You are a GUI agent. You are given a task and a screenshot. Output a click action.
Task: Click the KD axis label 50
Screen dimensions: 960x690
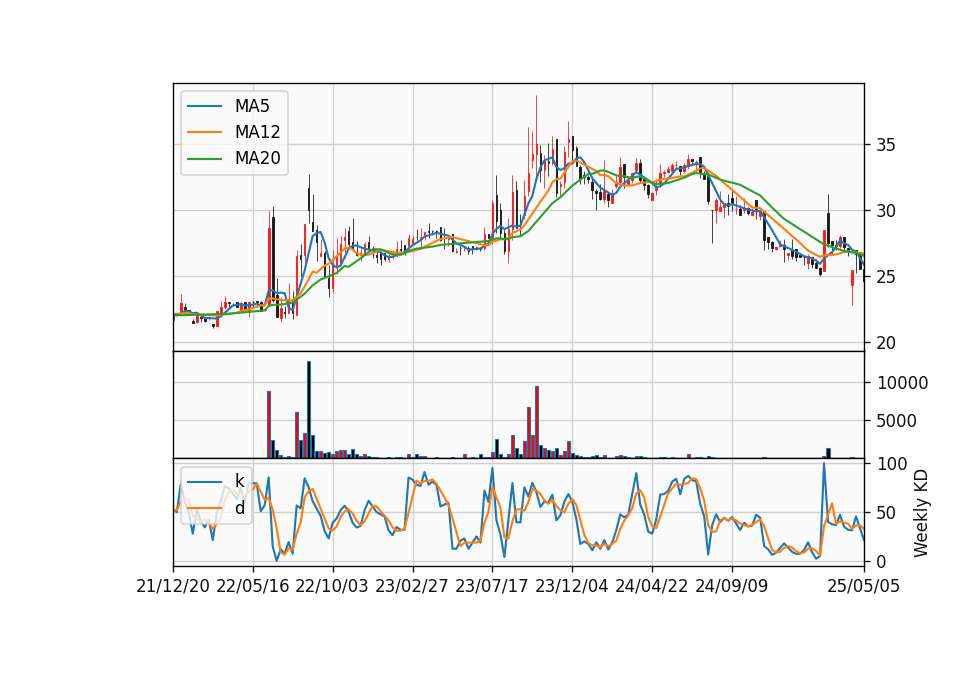point(887,513)
